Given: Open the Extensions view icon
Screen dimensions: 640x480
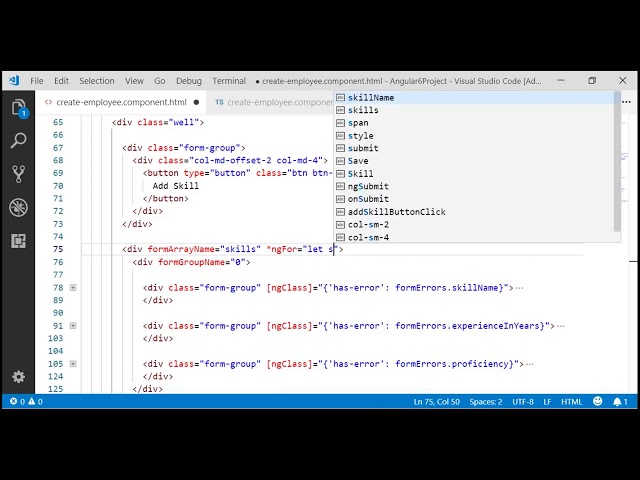Looking at the screenshot, I should [18, 241].
